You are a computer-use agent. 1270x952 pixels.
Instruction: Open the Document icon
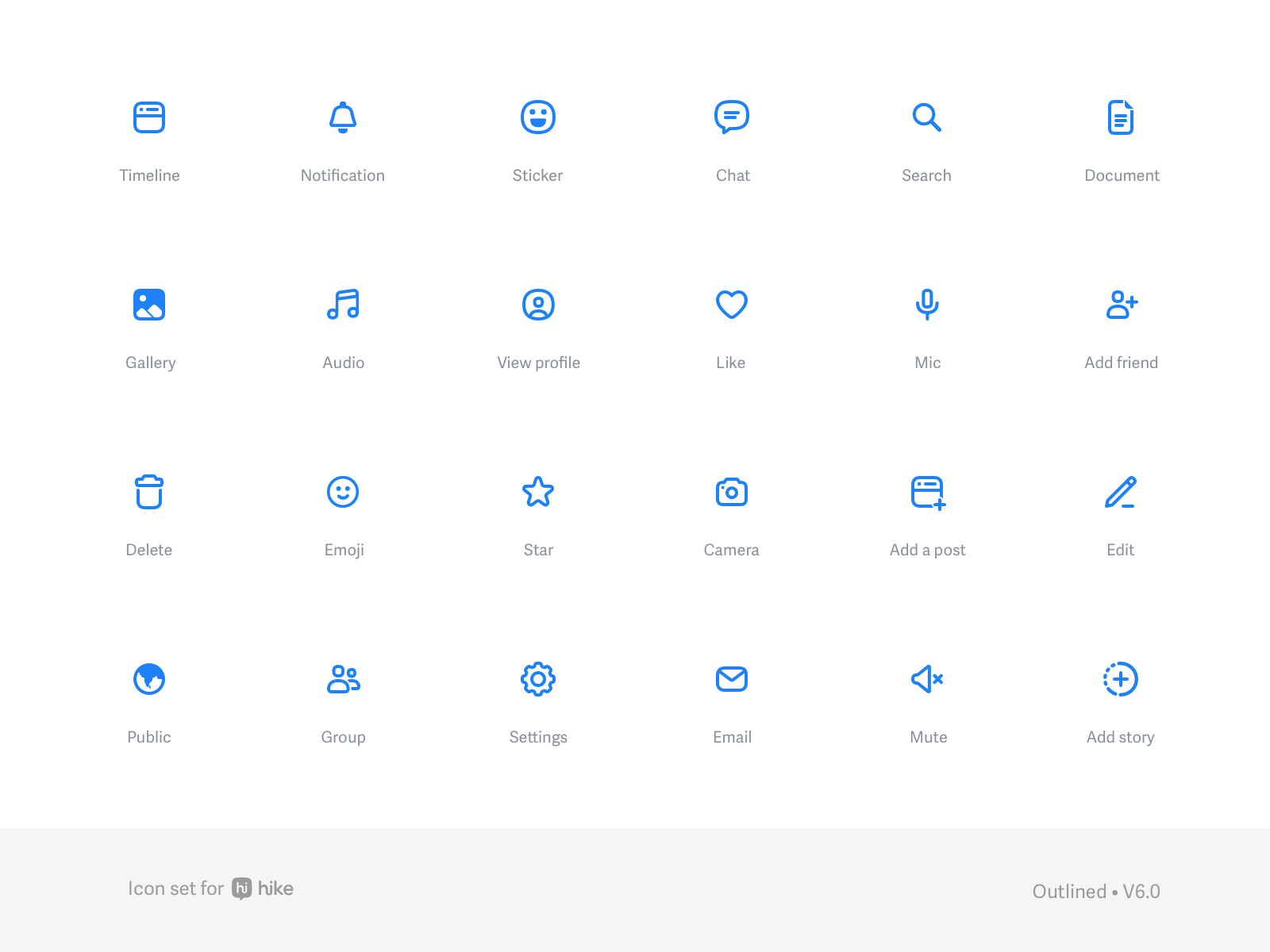pos(1121,117)
